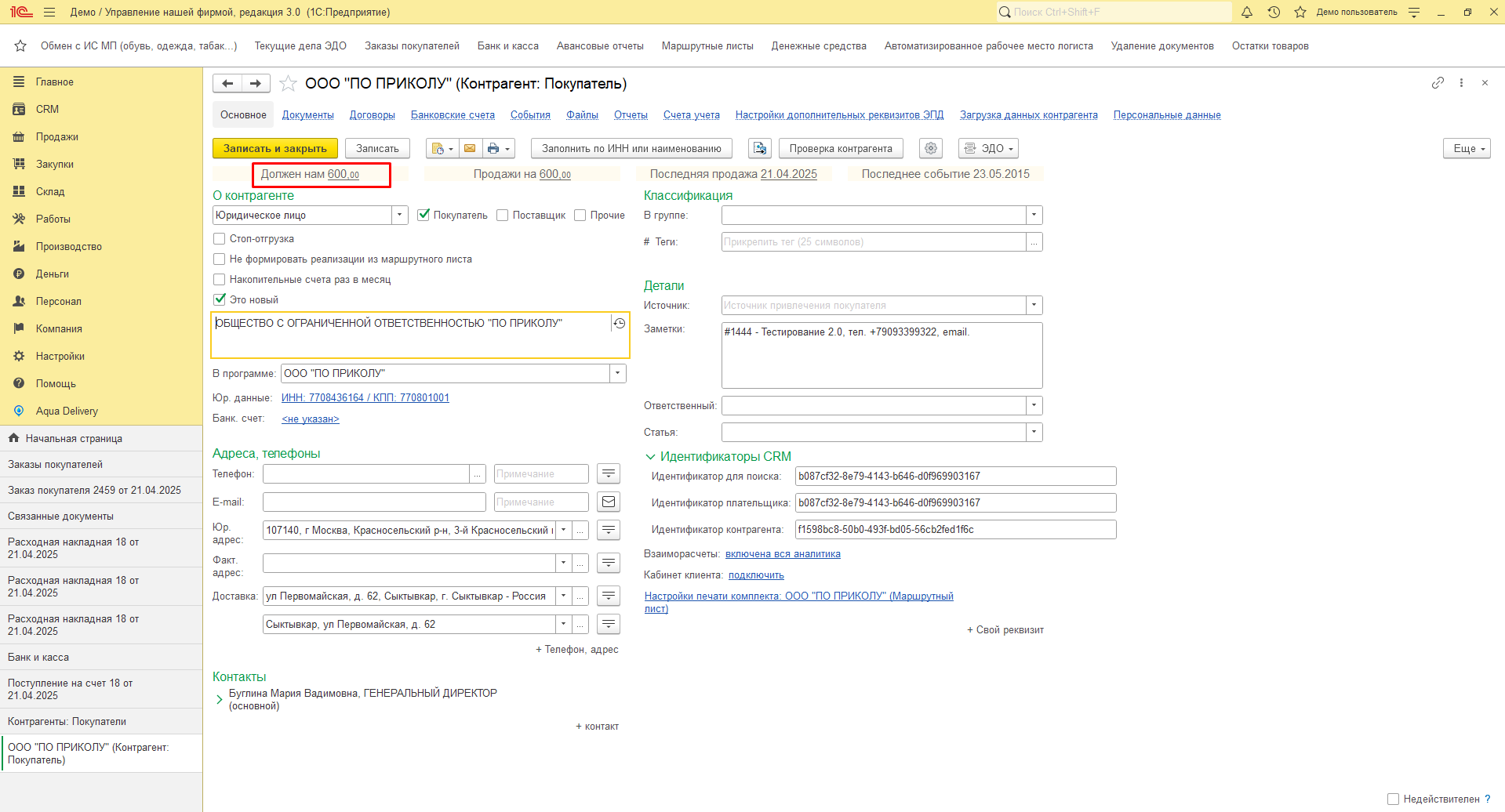
Task: Open the Ответственный dropdown arrow
Action: coord(1034,405)
